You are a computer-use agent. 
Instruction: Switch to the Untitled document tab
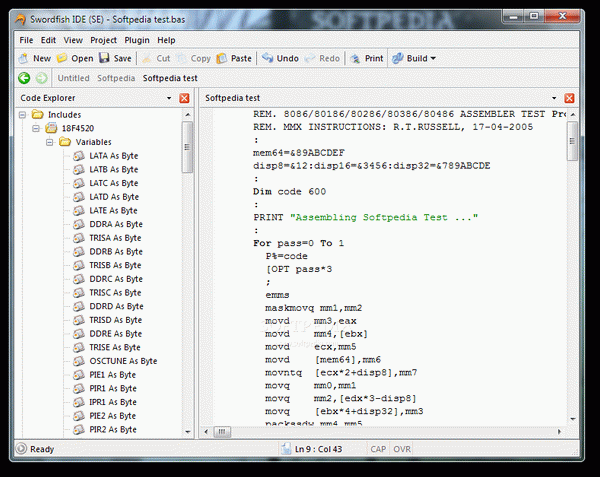[x=73, y=78]
